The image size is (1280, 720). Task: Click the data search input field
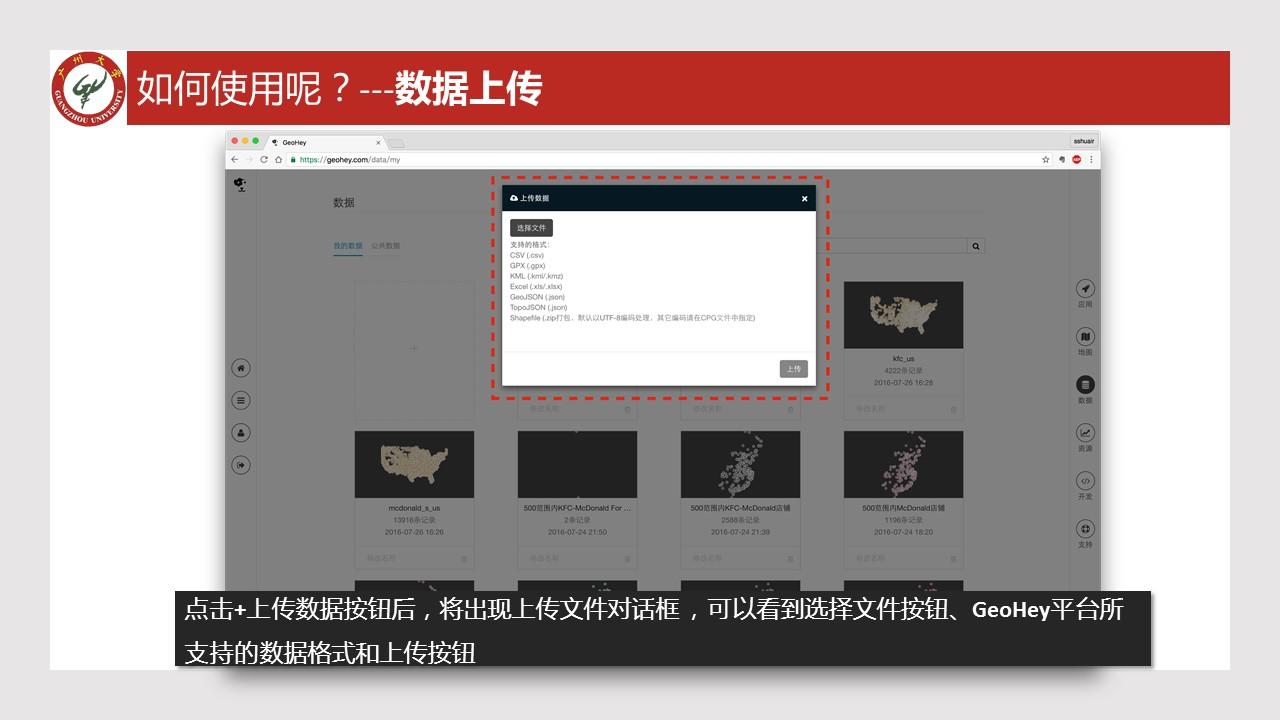tap(891, 246)
